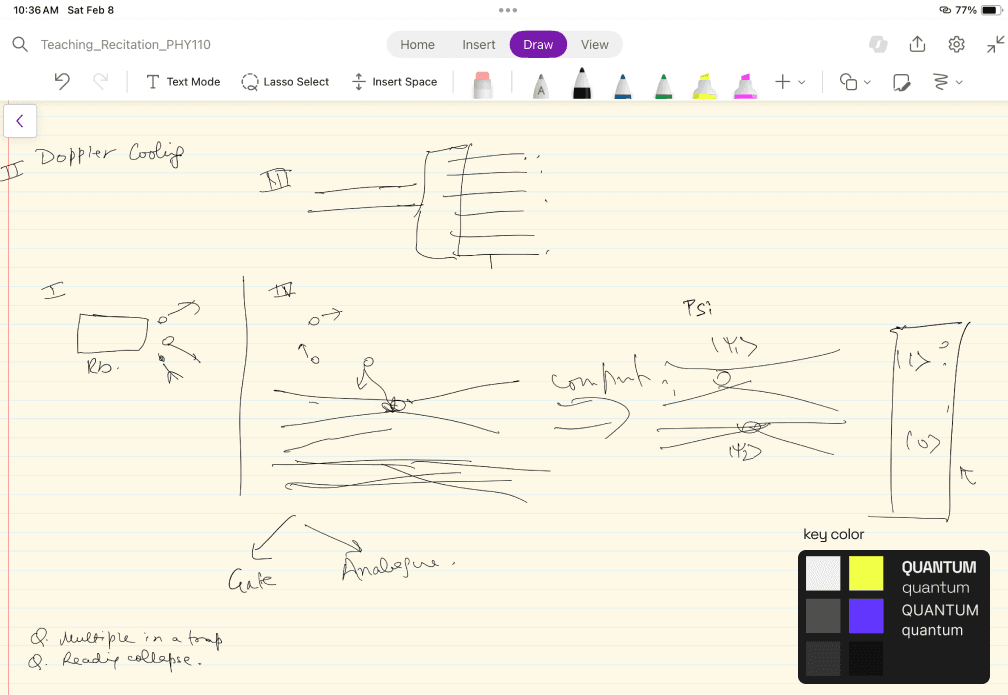Tap the share icon
The height and width of the screenshot is (695, 1008).
[917, 44]
